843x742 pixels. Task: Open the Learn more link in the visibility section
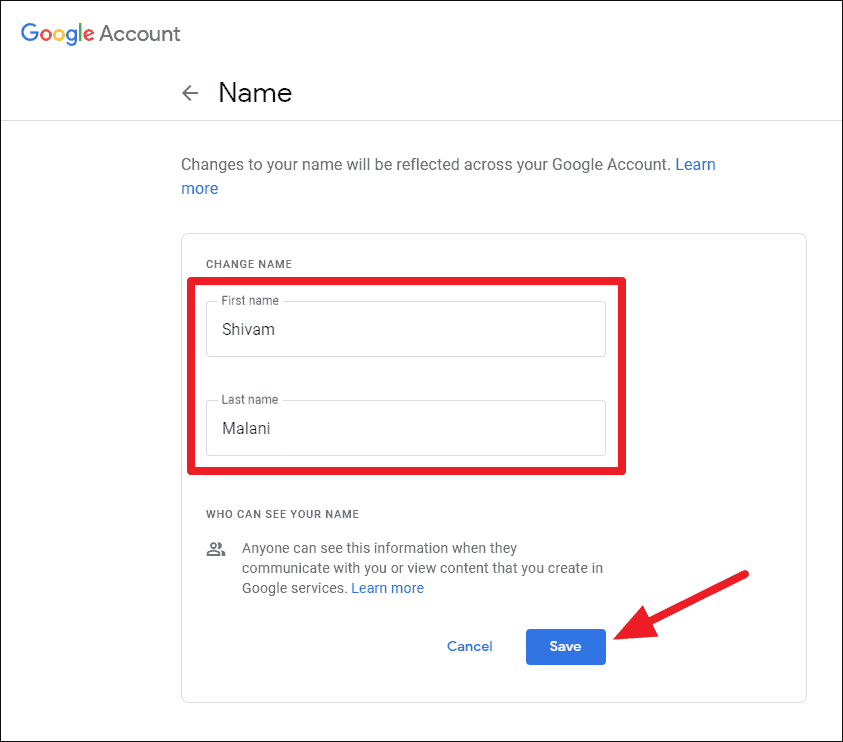pos(387,588)
